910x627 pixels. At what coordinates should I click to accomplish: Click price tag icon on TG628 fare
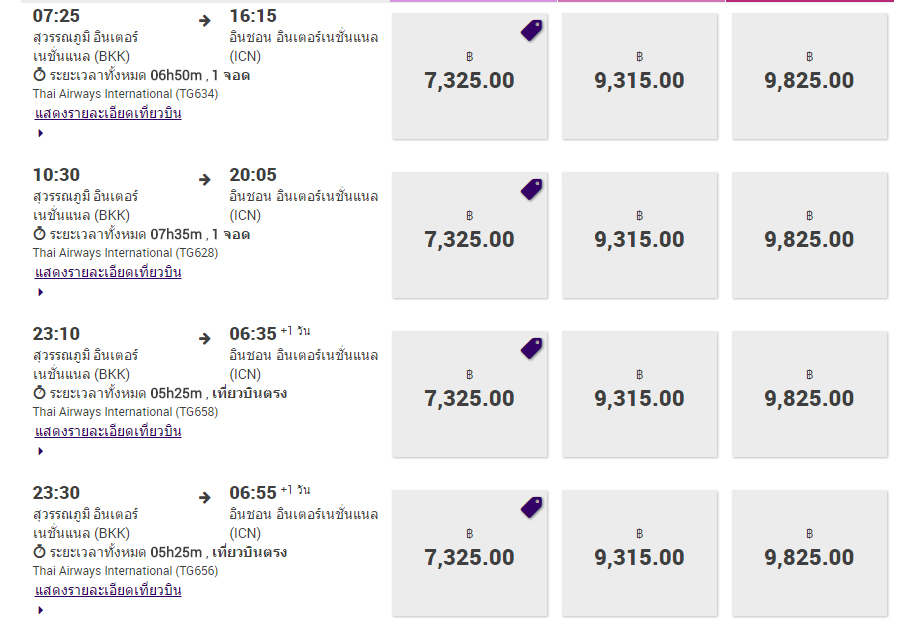[532, 189]
